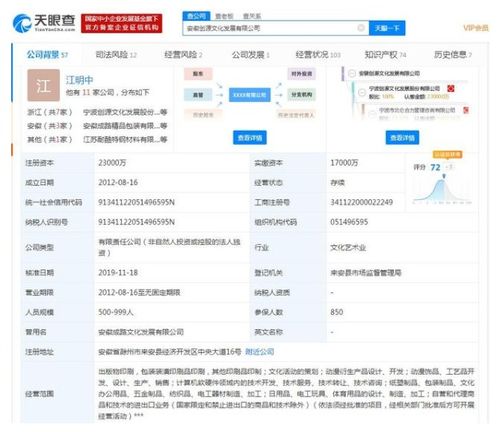Open the 司法风险 tab
This screenshot has height=432, width=500.
click(x=116, y=55)
